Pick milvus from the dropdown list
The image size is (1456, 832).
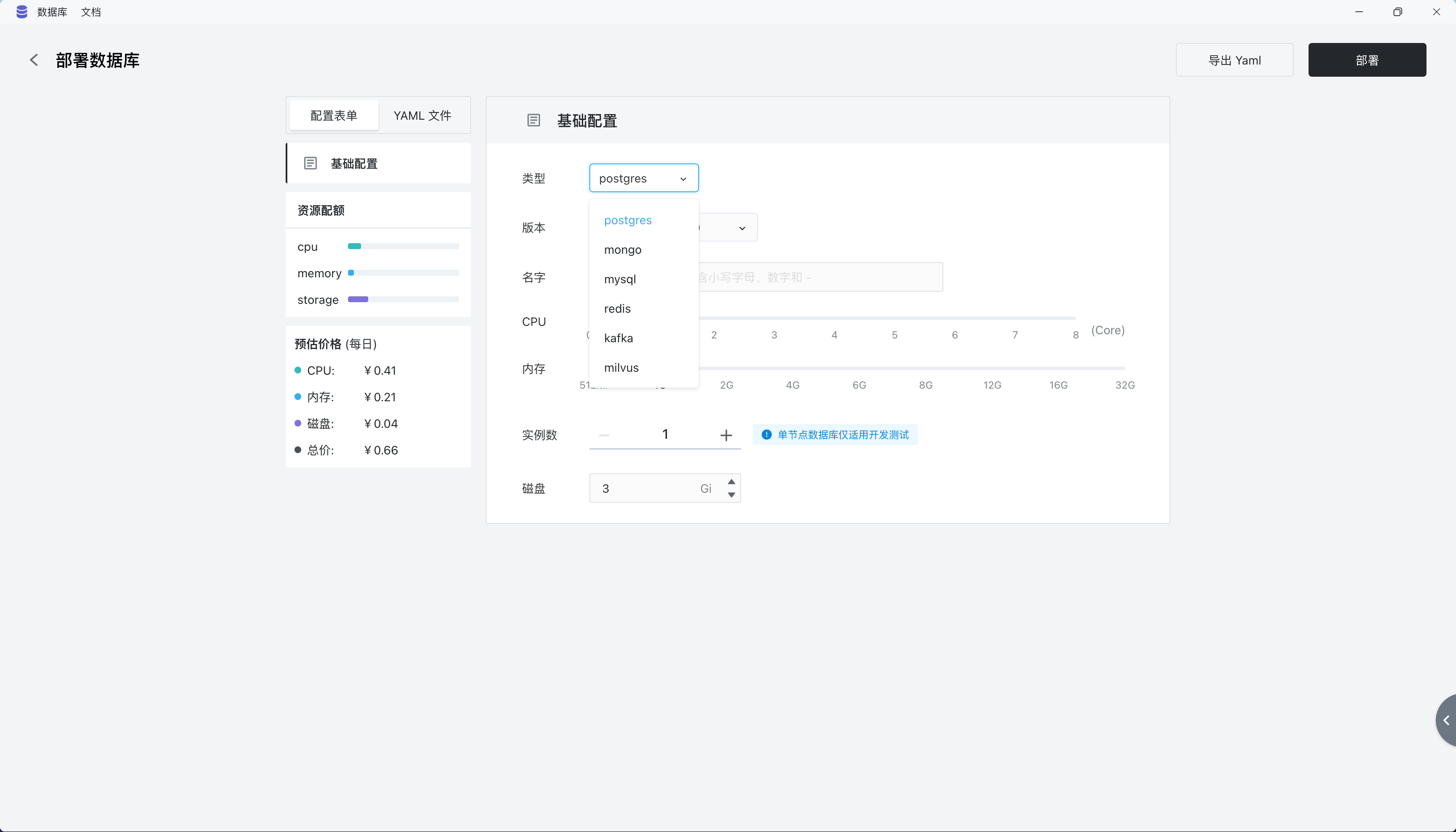coord(621,368)
